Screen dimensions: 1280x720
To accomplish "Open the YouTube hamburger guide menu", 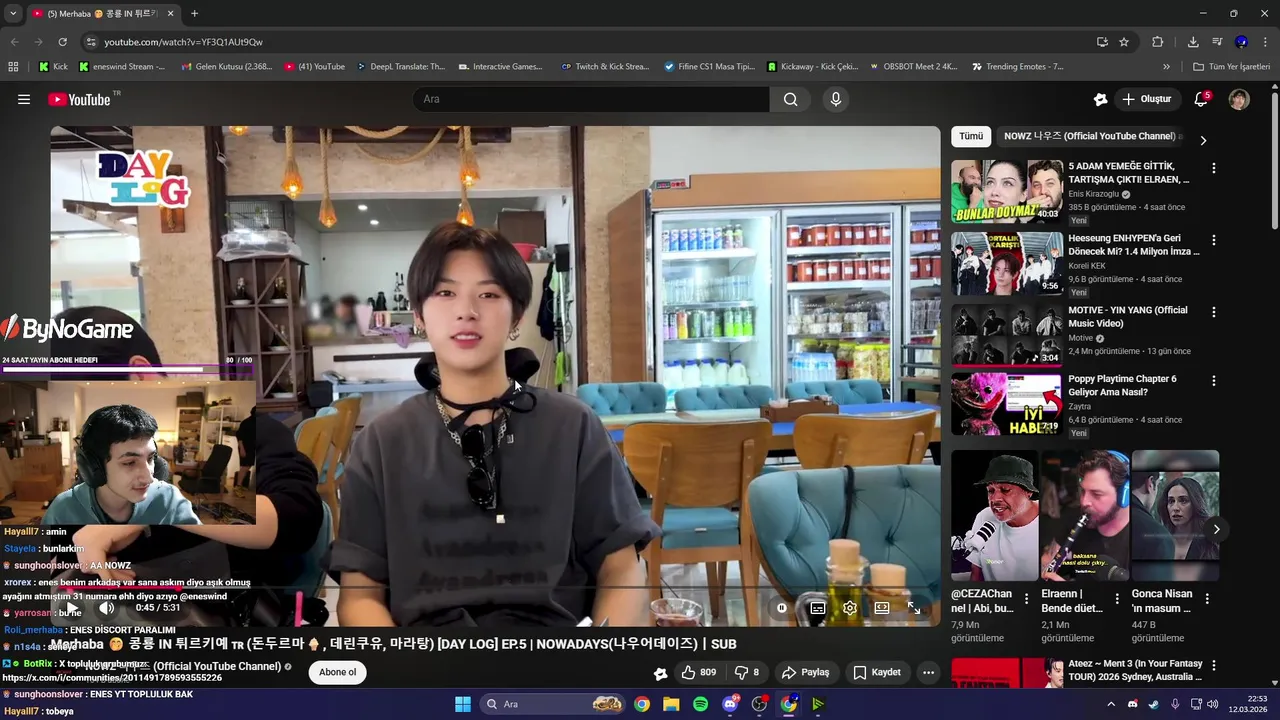I will point(24,99).
